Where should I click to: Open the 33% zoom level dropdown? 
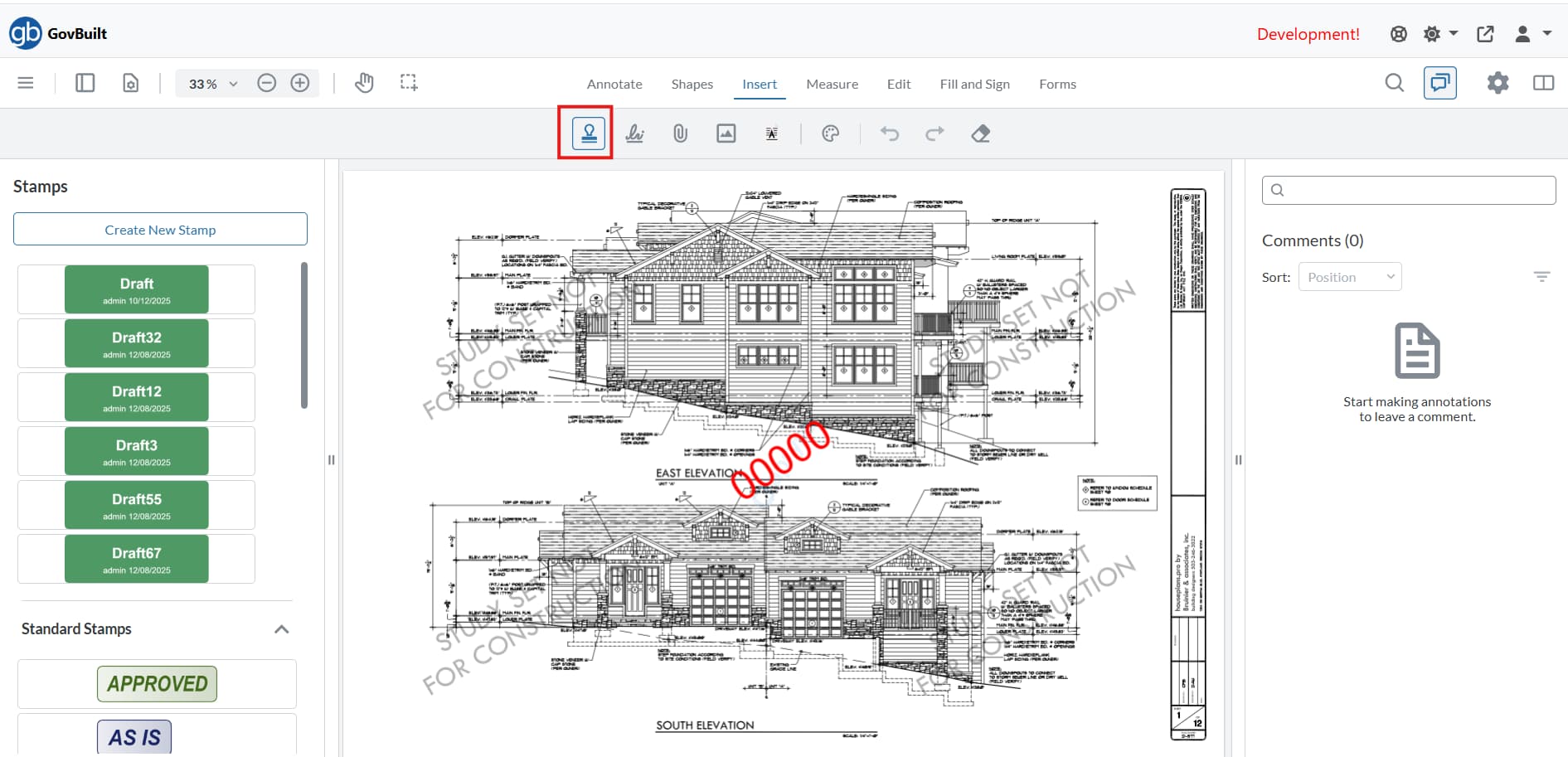pos(213,84)
